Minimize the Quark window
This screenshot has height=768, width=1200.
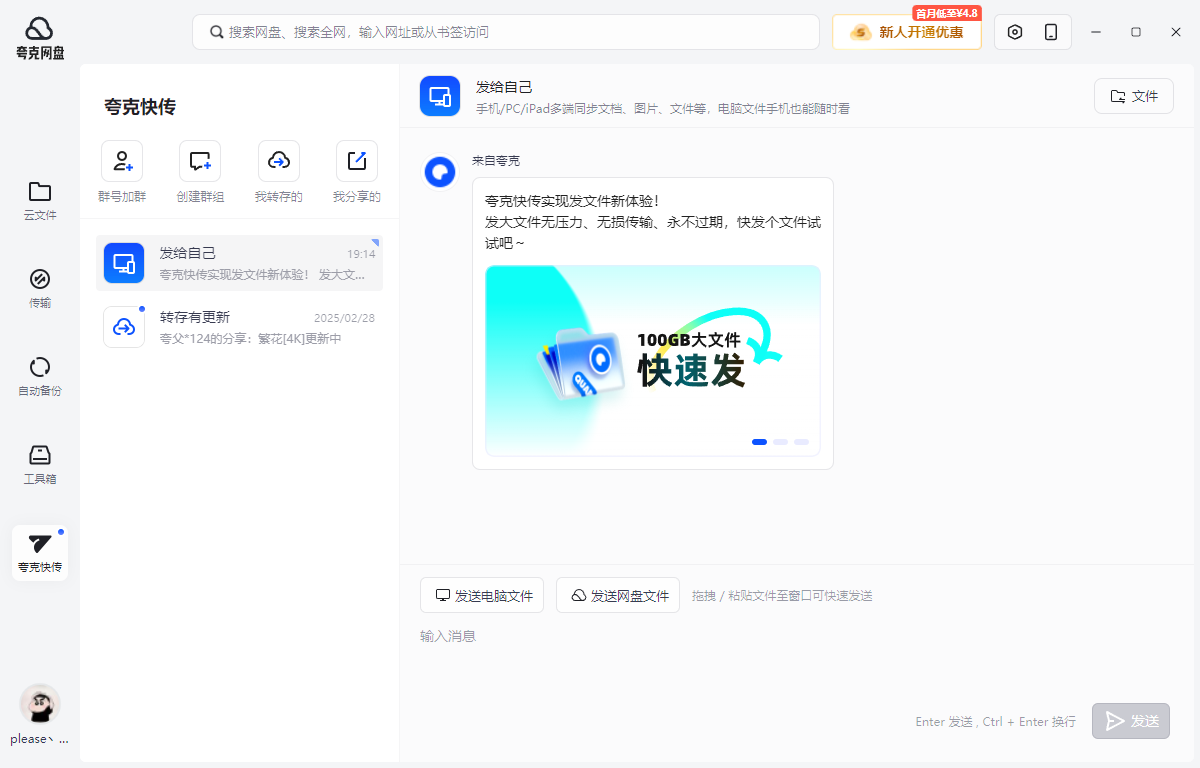[1096, 32]
